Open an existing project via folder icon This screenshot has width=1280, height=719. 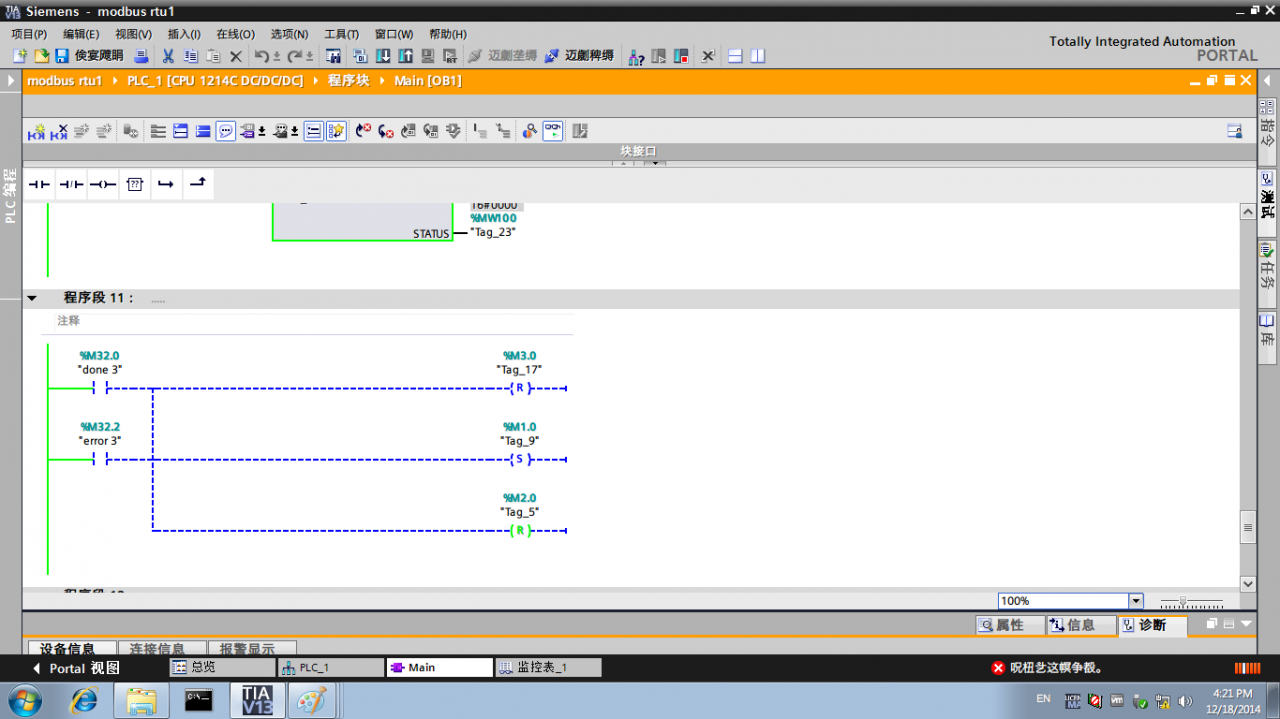point(42,56)
